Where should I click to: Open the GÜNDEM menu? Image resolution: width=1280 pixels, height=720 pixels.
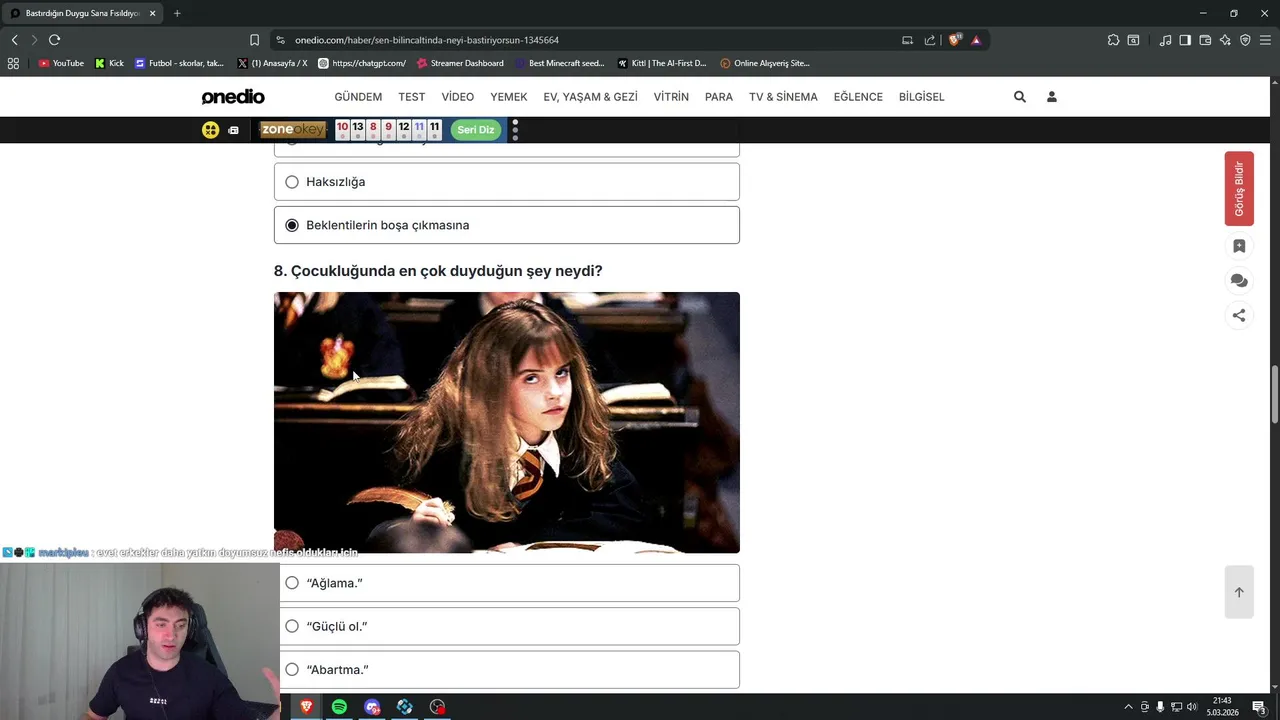pyautogui.click(x=358, y=97)
